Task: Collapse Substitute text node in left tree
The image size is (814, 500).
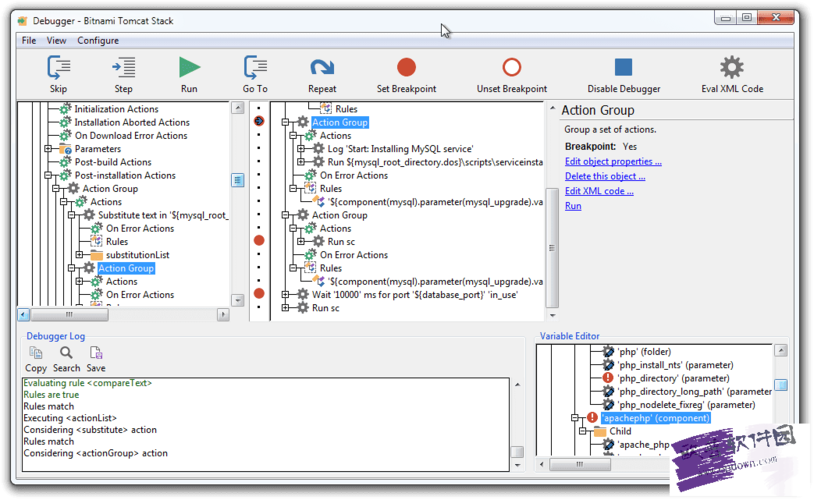Action: 72,215
